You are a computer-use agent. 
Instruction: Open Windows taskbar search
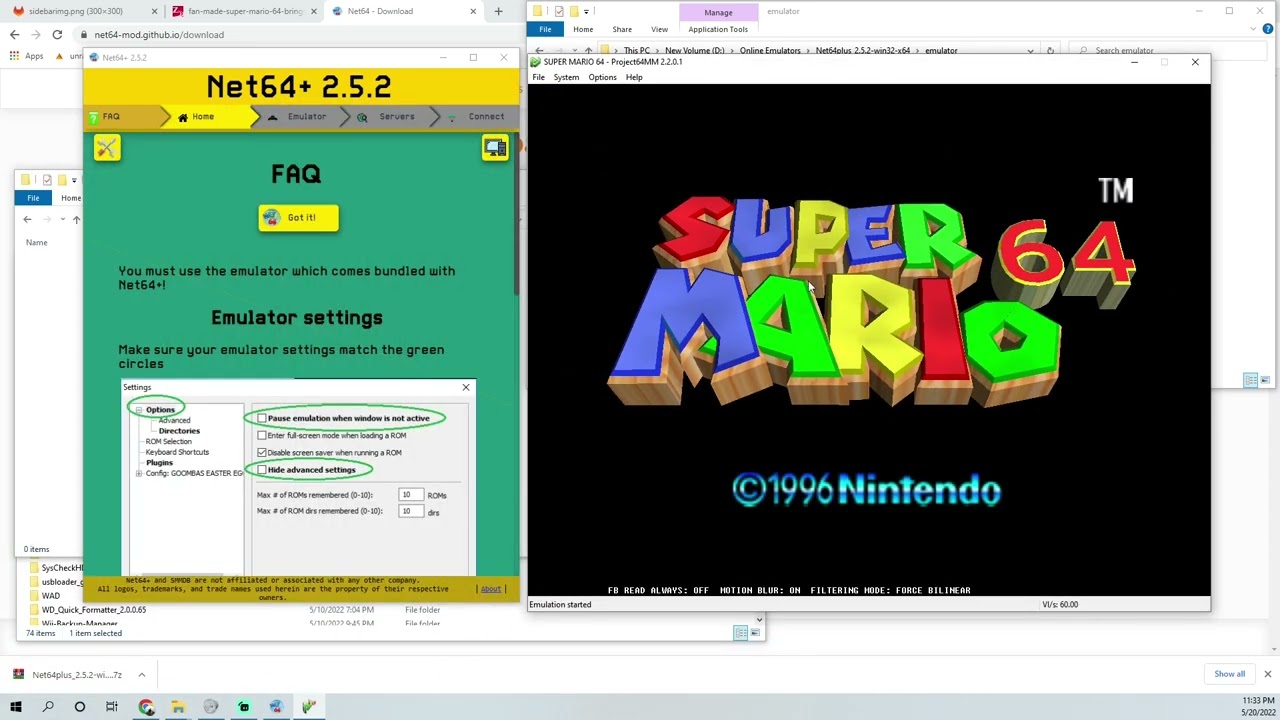click(x=48, y=707)
